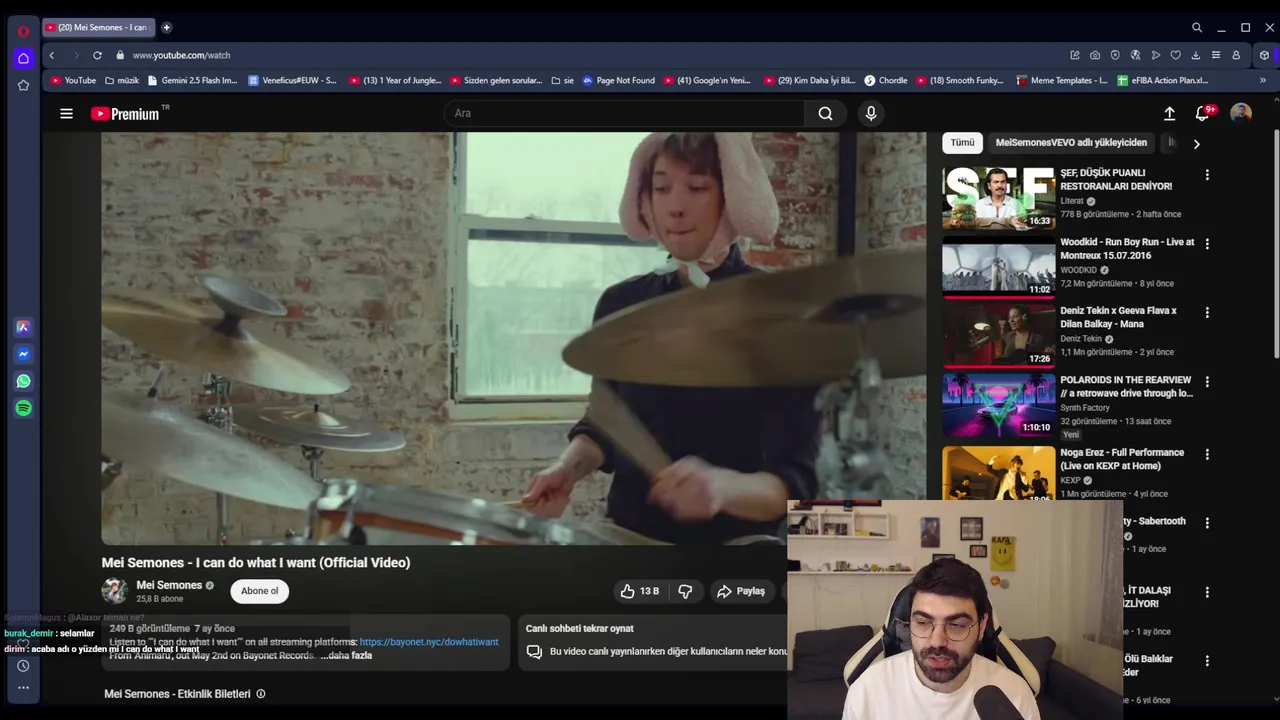
Task: Open the bookmarks star in Opera sidebar
Action: coord(23,85)
